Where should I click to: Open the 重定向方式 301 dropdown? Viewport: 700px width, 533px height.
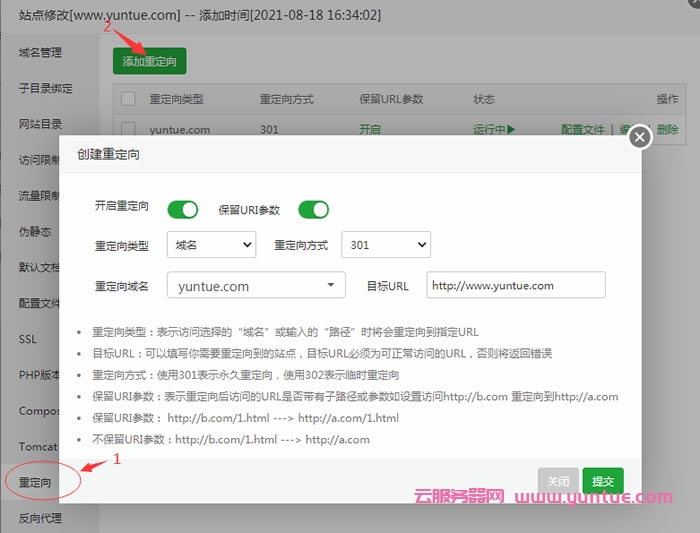click(x=386, y=245)
